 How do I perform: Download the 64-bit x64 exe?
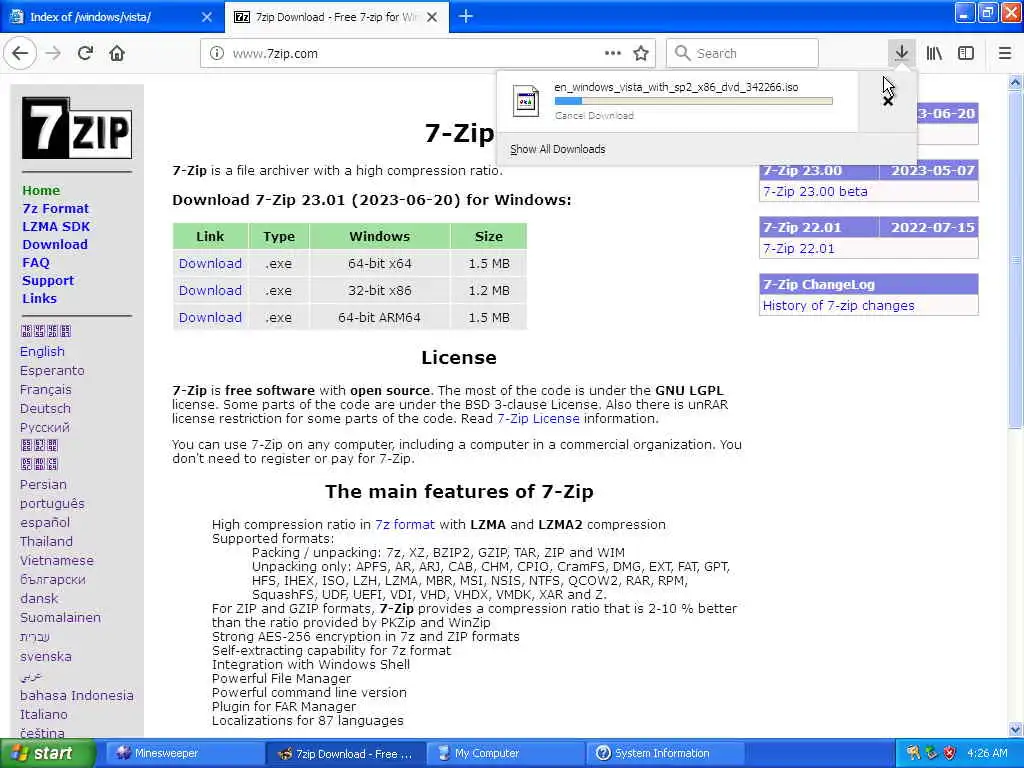210,263
